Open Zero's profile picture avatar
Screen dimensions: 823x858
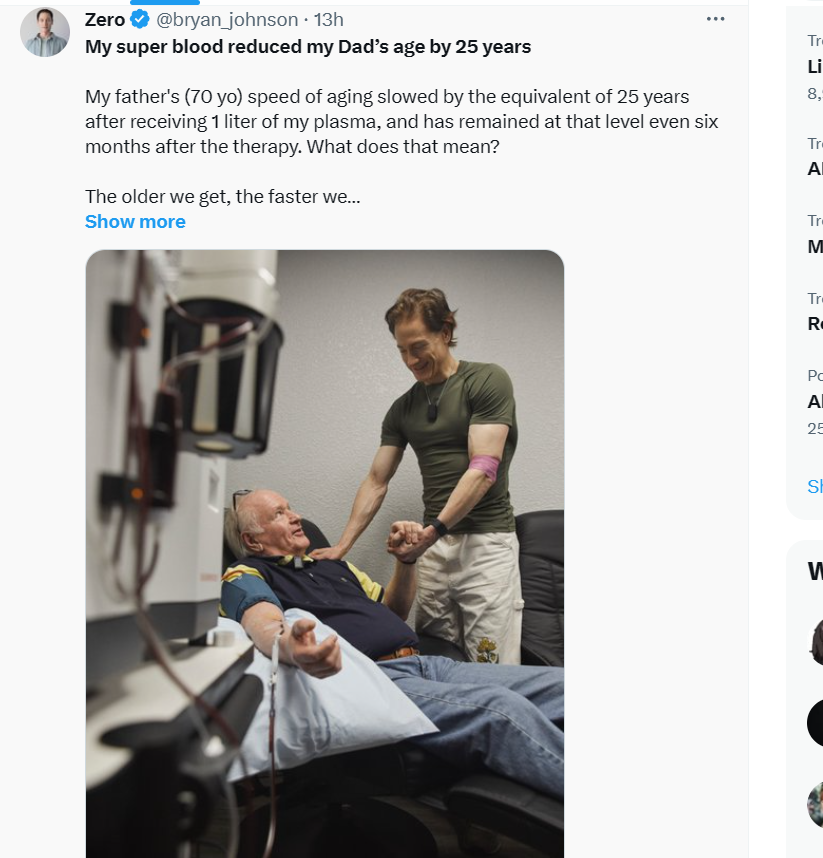(x=45, y=32)
